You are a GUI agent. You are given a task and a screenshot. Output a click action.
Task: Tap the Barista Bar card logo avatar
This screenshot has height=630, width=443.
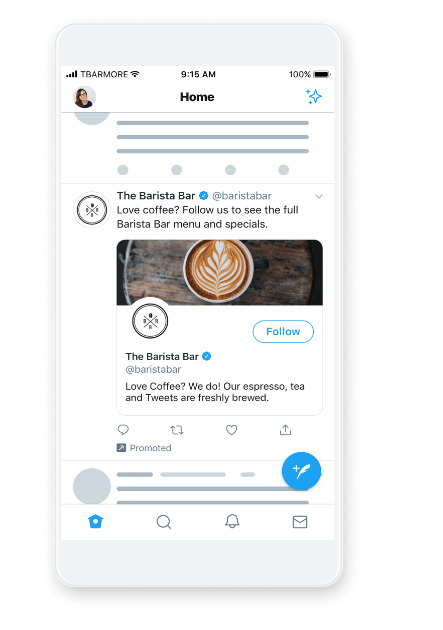click(x=150, y=321)
